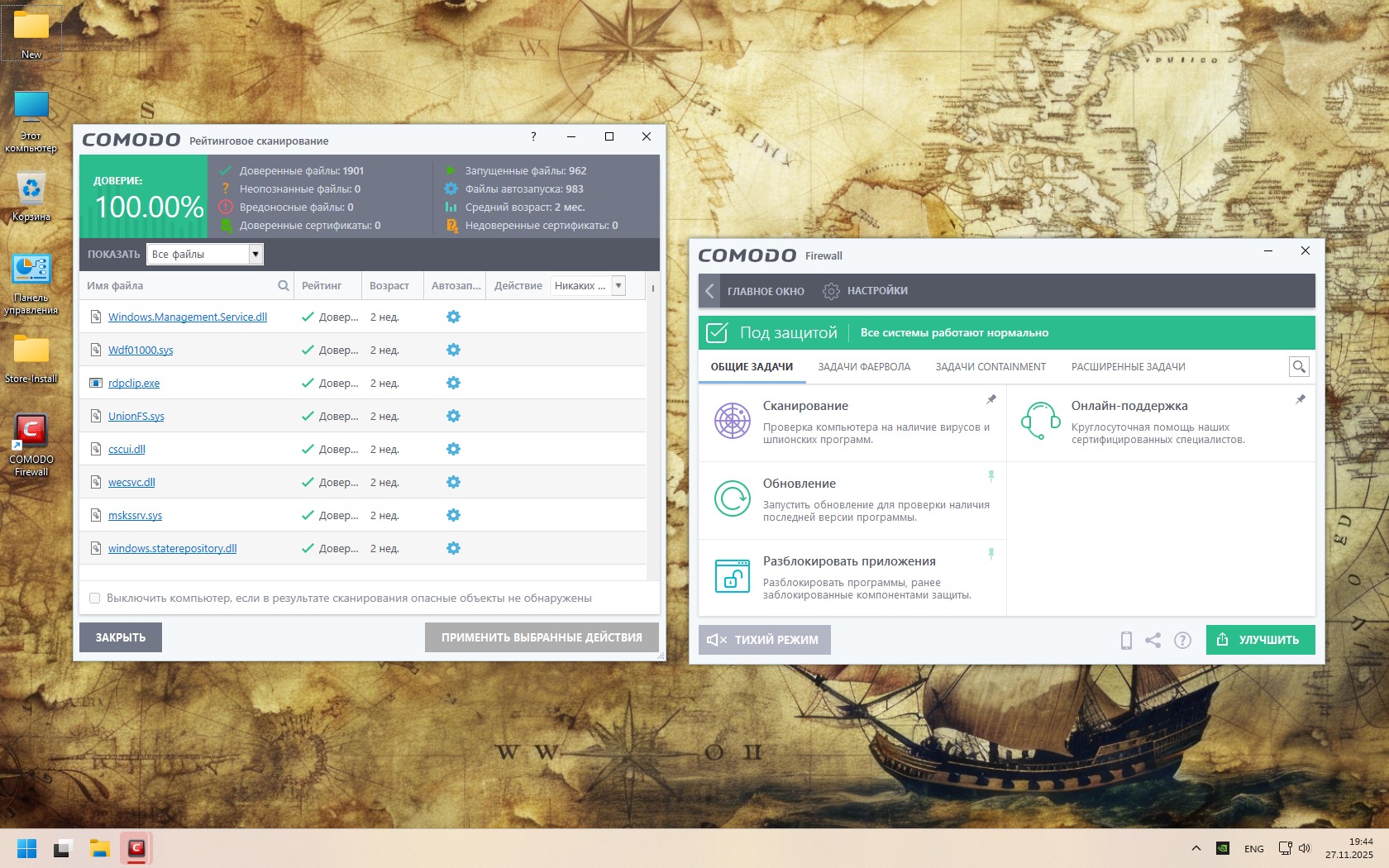
Task: Open the Все файлы filter dropdown
Action: point(205,255)
